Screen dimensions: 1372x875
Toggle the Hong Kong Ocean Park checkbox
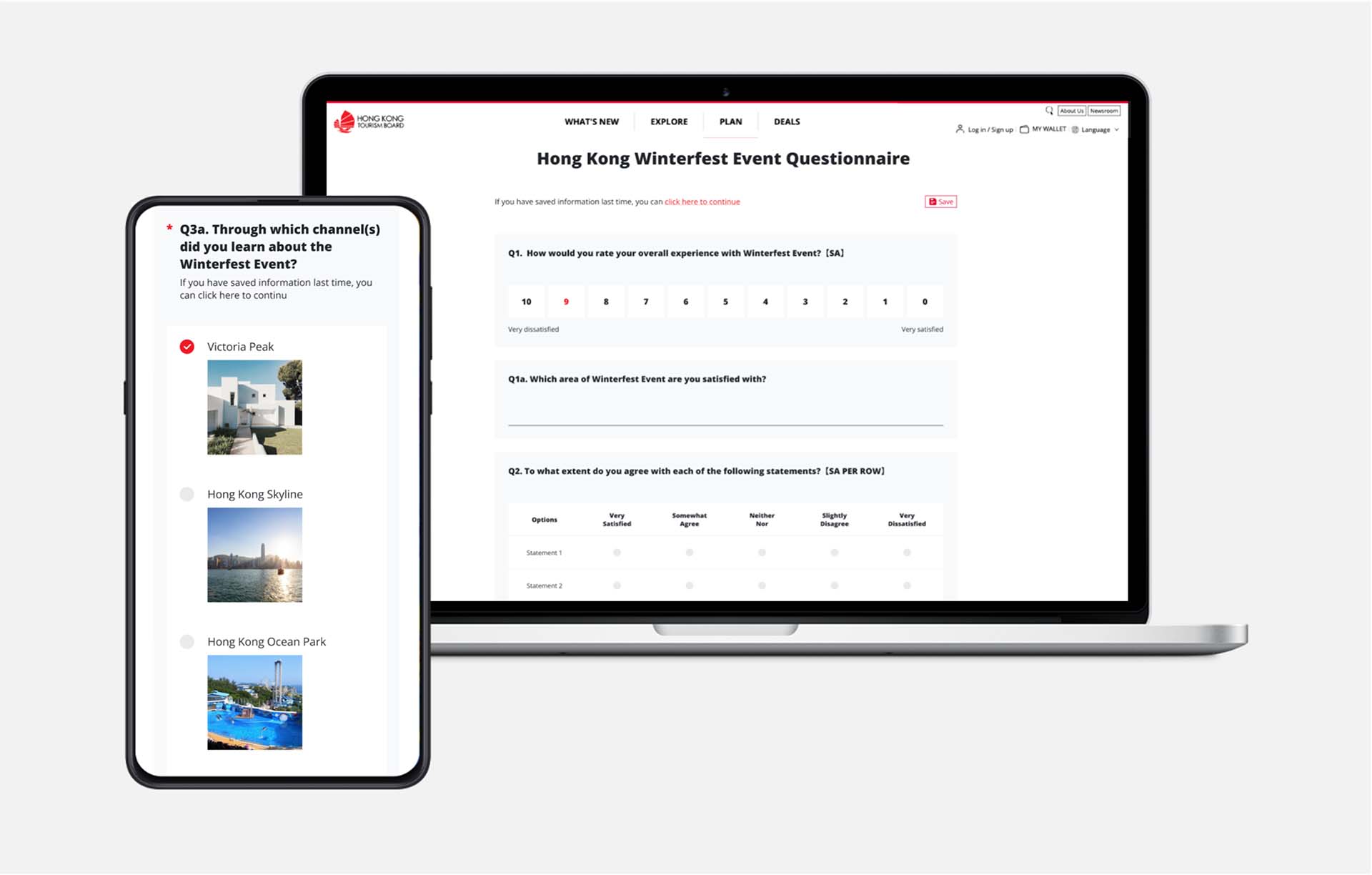point(187,641)
